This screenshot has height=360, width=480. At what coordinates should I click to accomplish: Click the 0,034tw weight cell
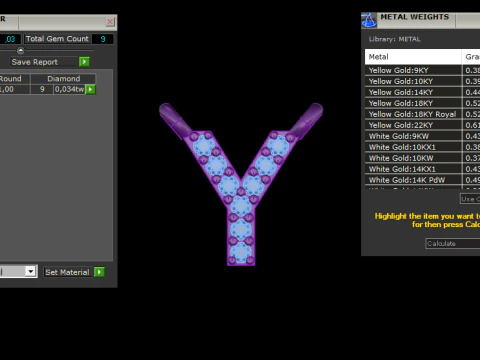[69, 89]
